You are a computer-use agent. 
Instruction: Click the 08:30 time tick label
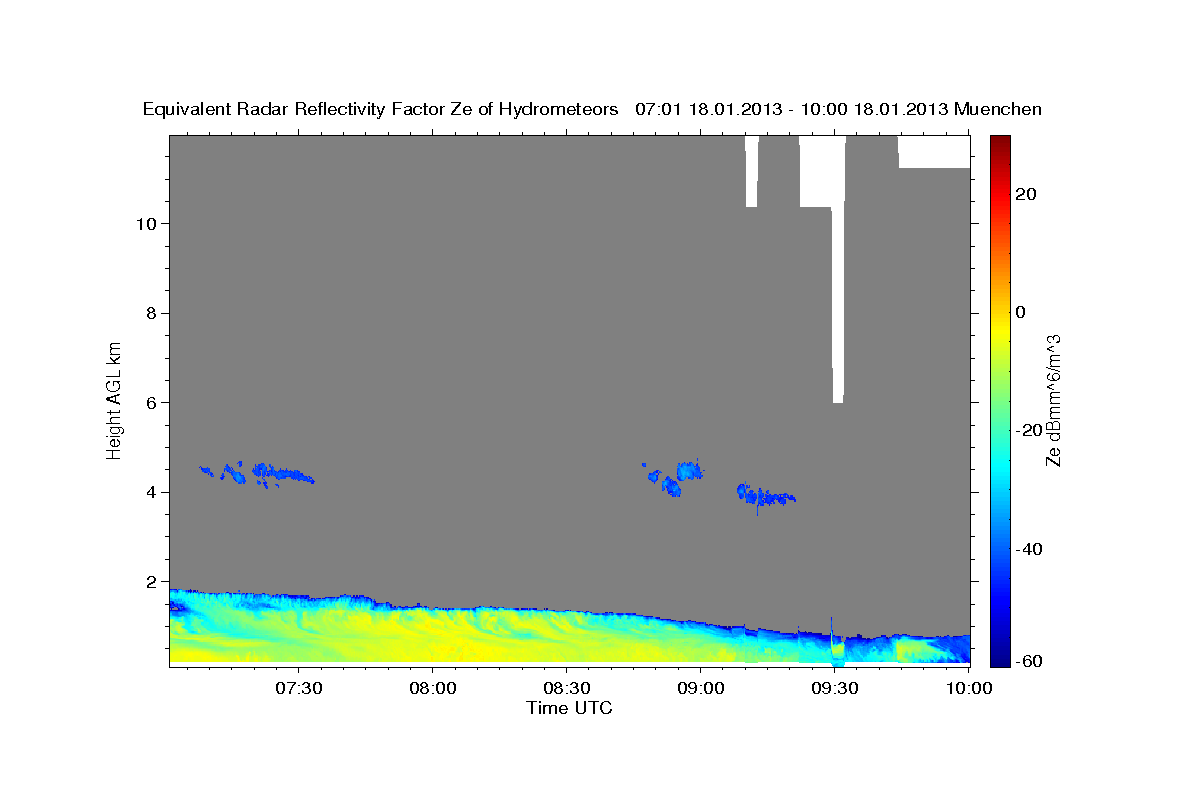[567, 688]
